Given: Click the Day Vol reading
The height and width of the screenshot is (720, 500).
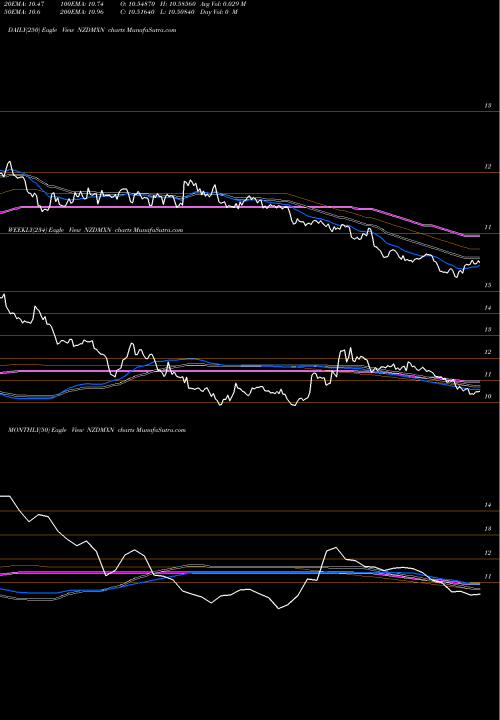Looking at the screenshot, I should tap(219, 12).
